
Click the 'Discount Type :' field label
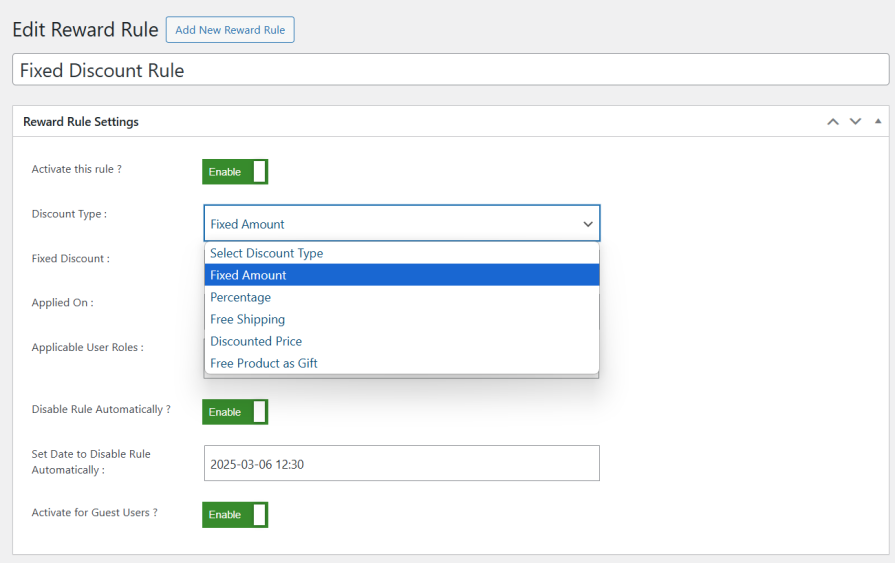[x=69, y=214]
